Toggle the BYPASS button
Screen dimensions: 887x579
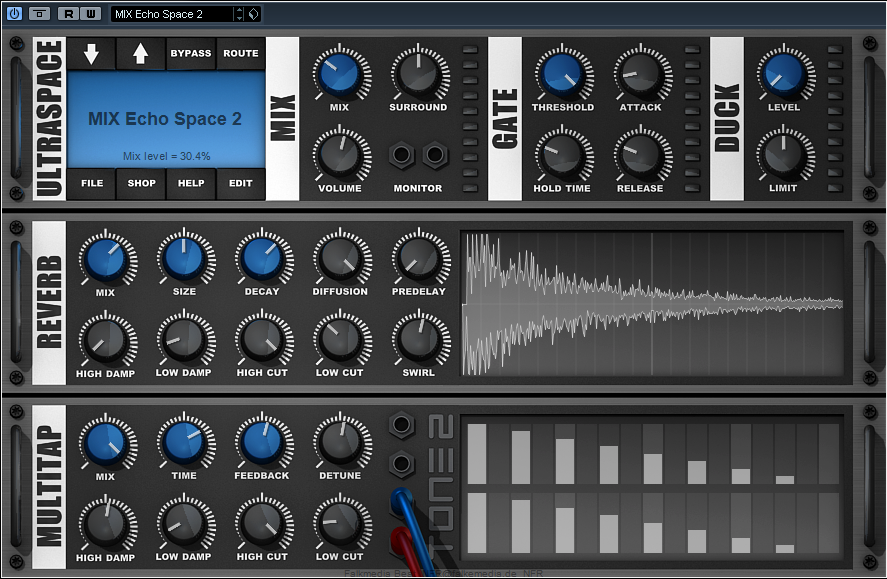[191, 54]
